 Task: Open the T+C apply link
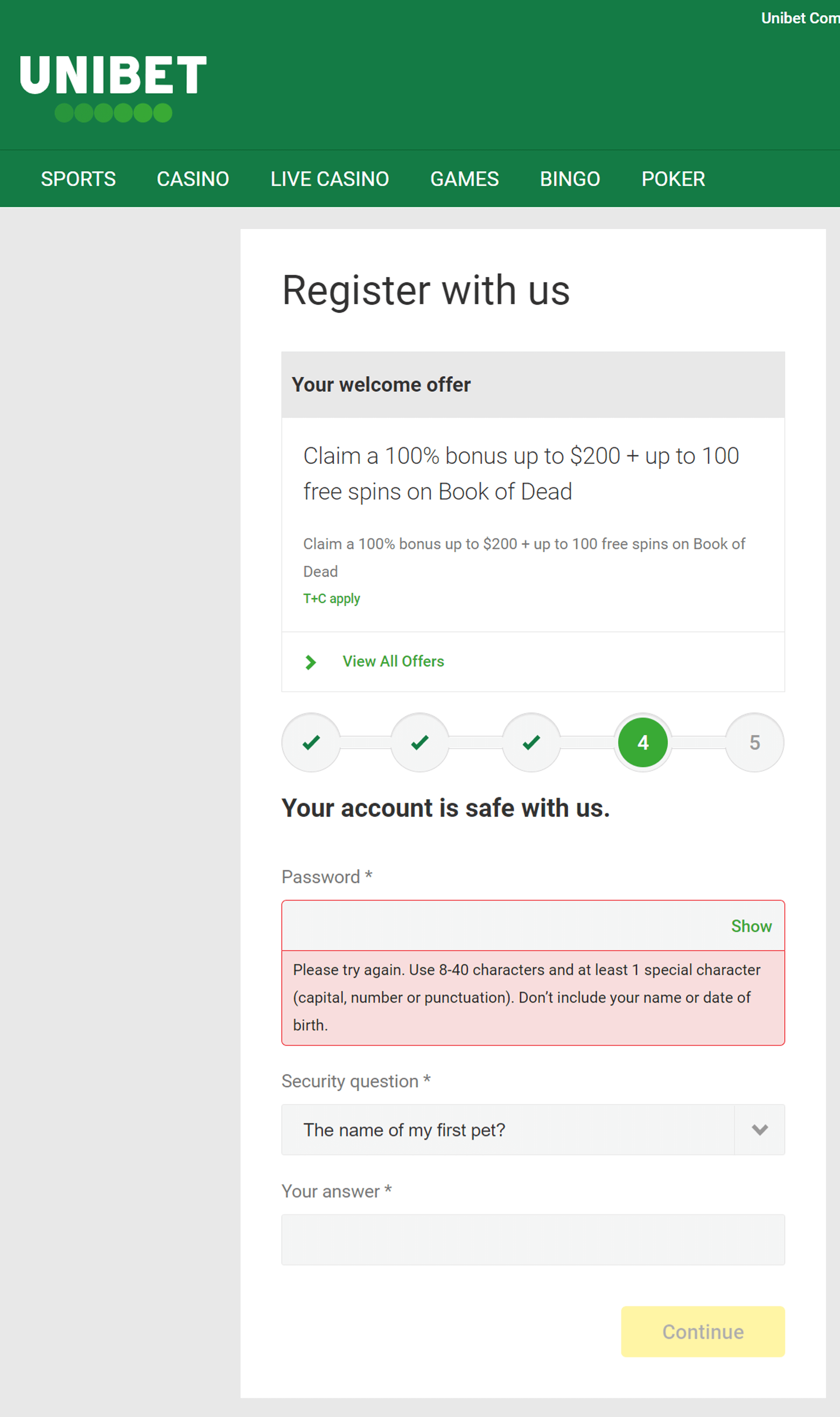coord(332,598)
